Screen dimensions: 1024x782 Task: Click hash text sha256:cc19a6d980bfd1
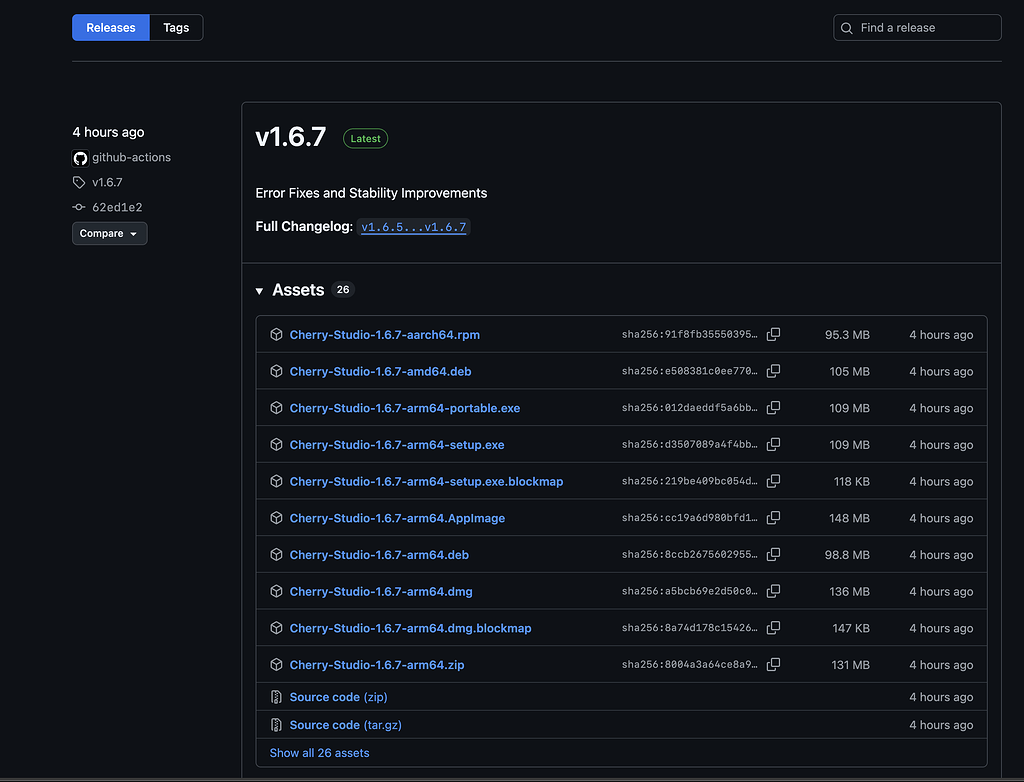point(690,517)
